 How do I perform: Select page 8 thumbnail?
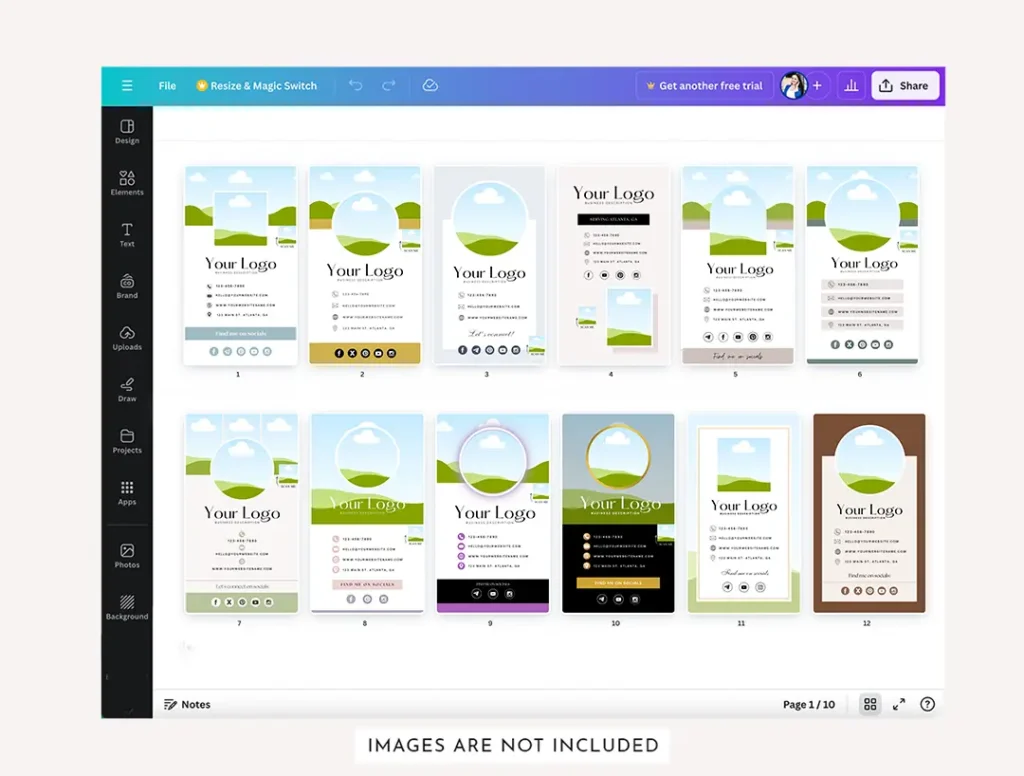(367, 513)
